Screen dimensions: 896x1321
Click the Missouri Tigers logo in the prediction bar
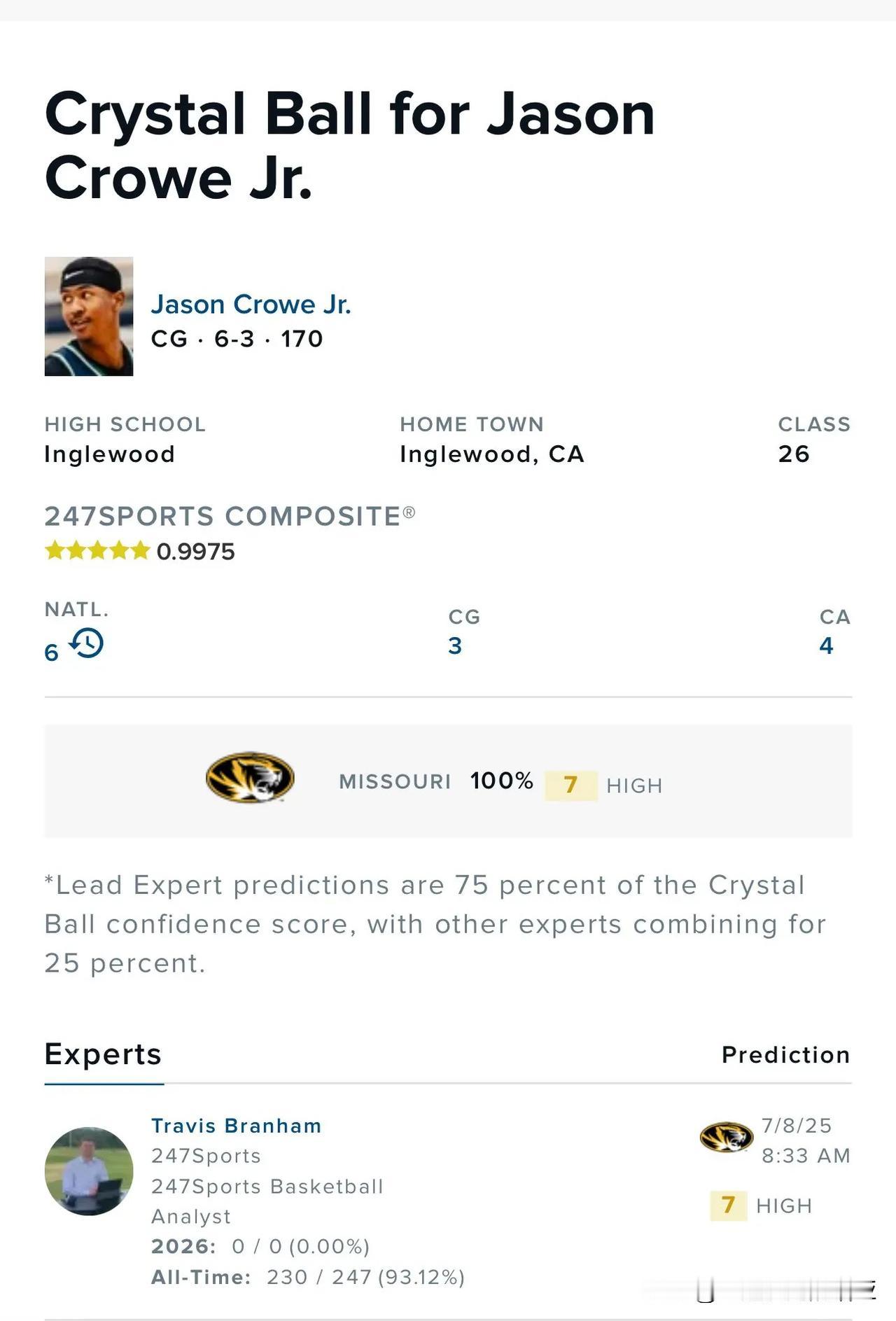tap(250, 777)
